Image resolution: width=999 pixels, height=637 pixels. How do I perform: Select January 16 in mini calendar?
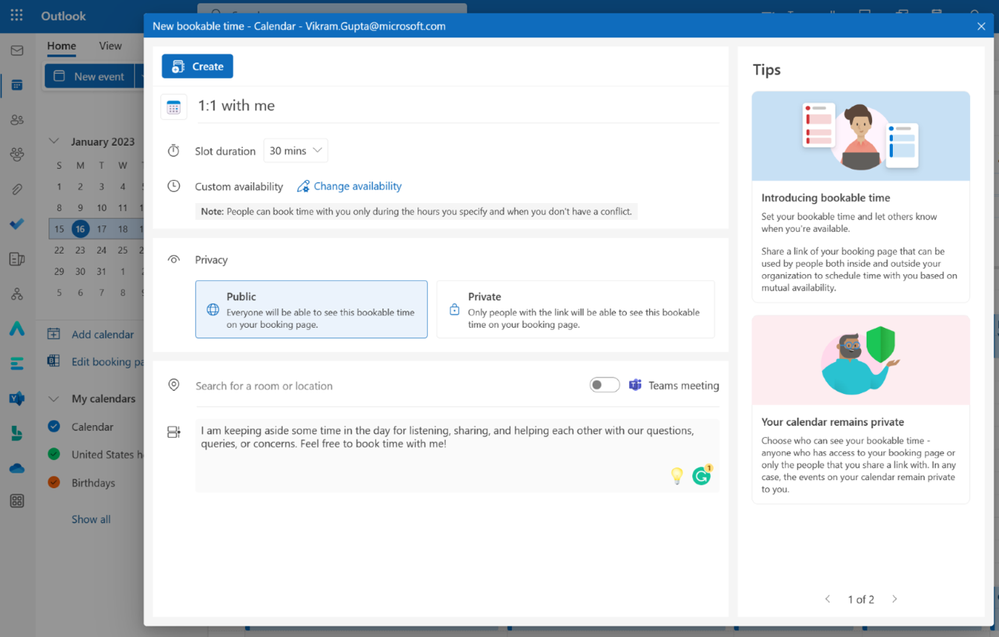tap(80, 229)
